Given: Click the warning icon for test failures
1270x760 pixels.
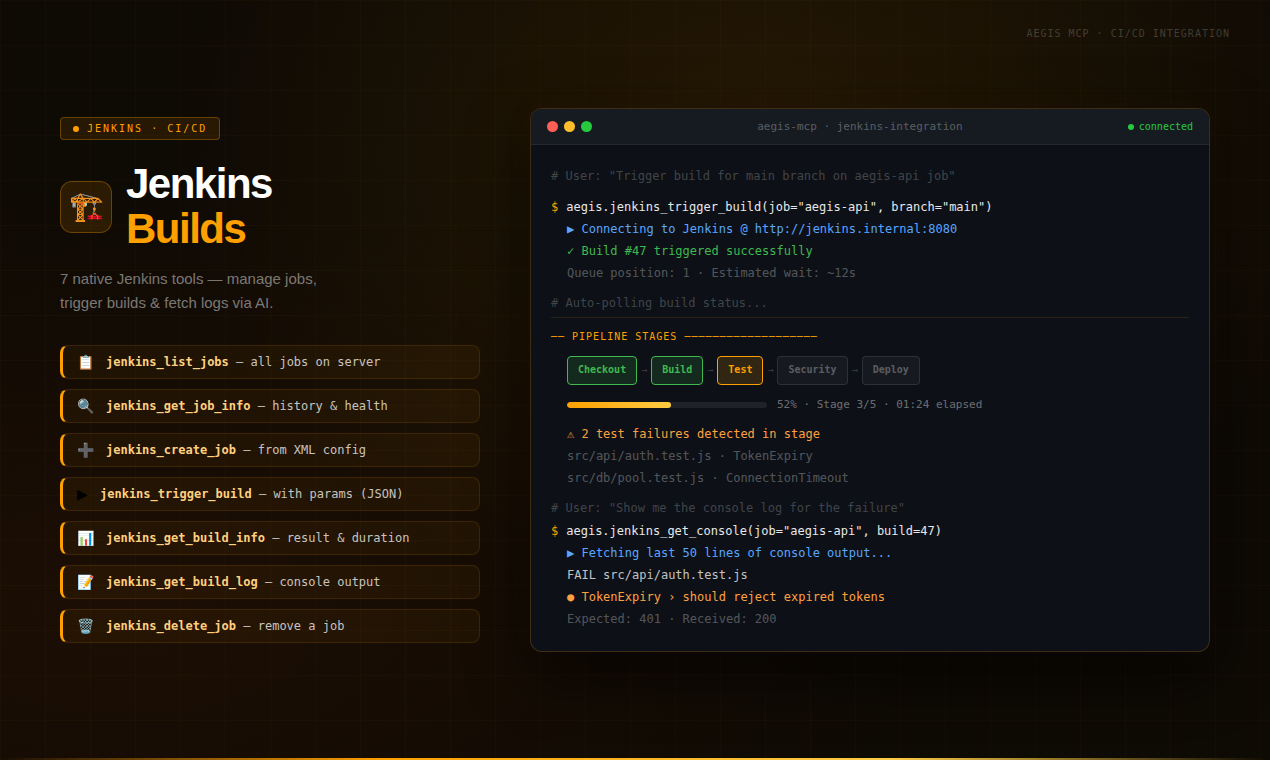Looking at the screenshot, I should pos(571,434).
